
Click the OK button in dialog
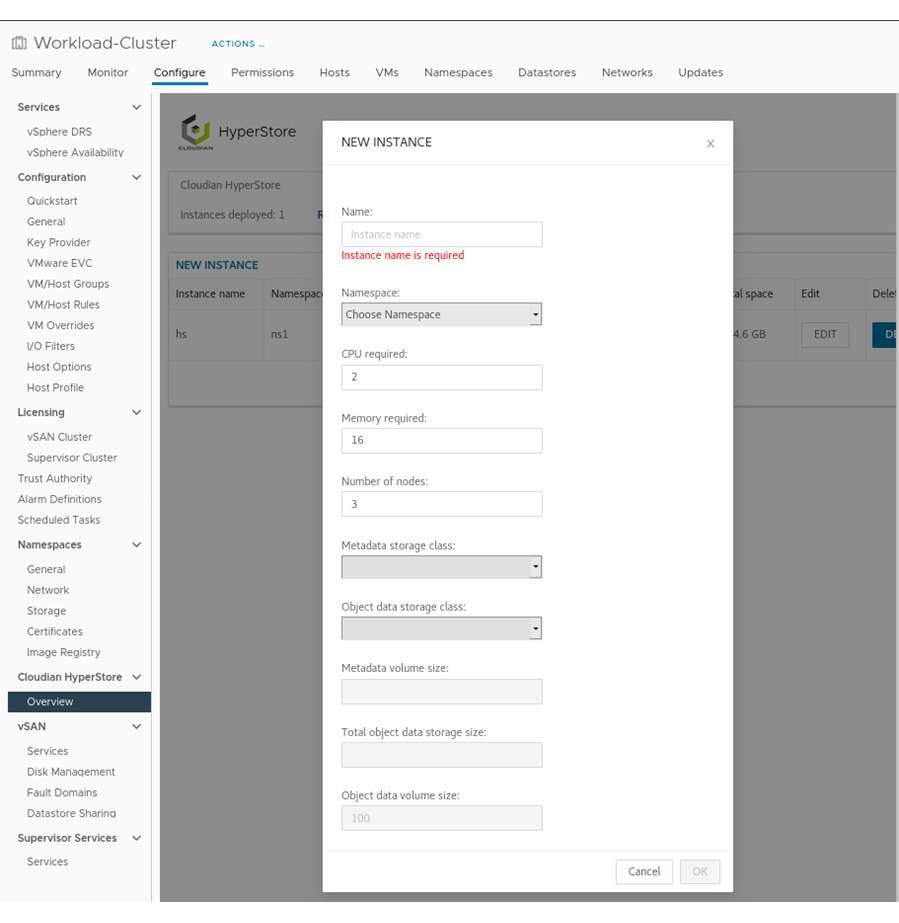point(699,872)
